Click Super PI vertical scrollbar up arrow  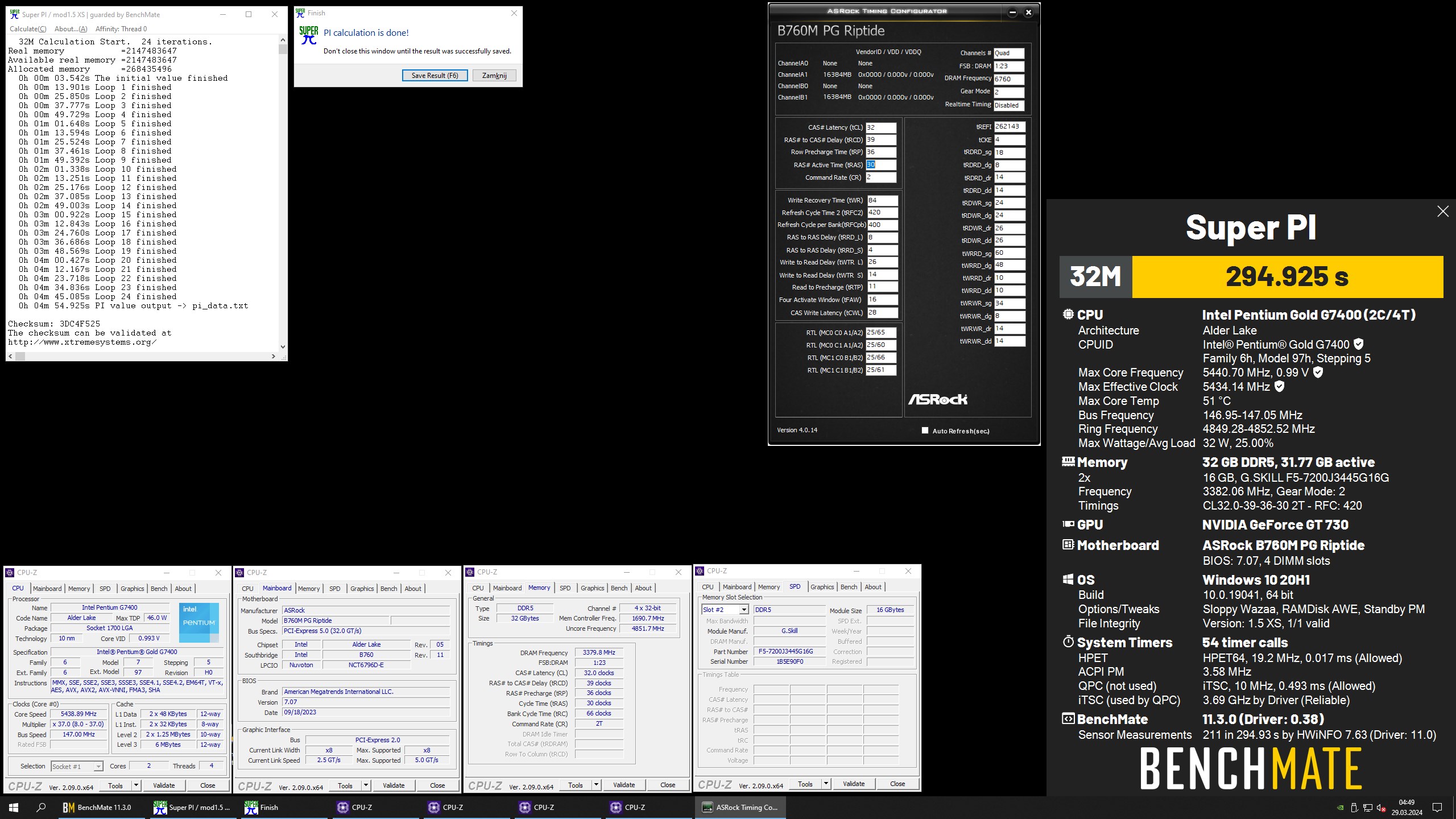[283, 40]
